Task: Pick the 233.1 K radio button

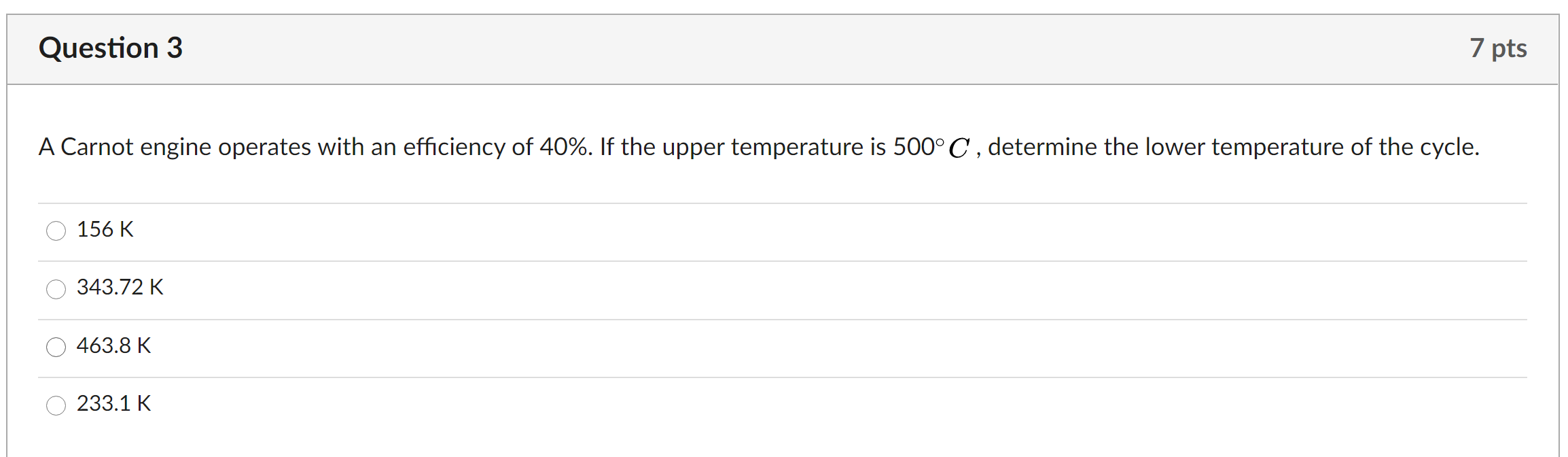Action: 56,405
